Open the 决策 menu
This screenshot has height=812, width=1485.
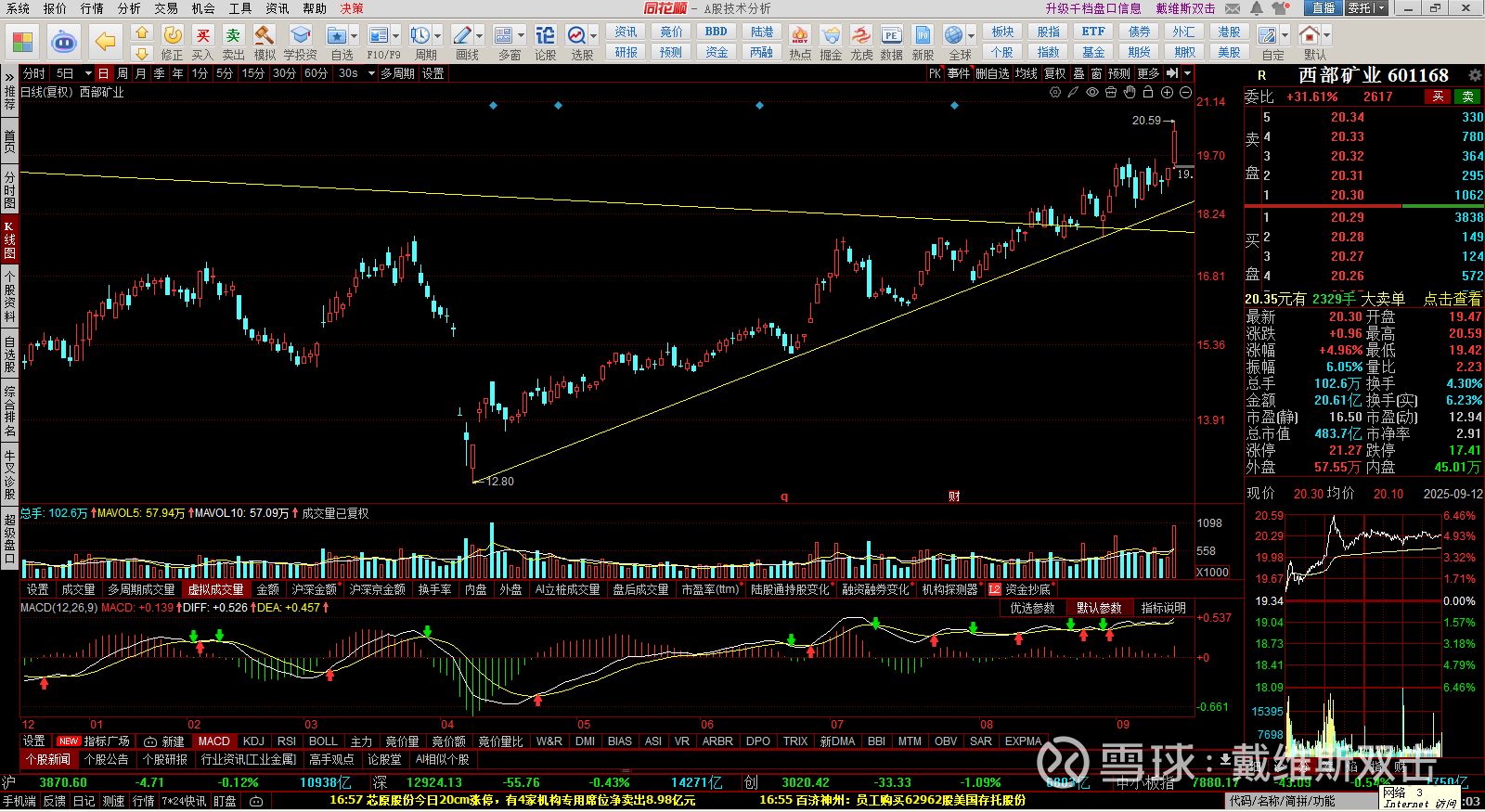[352, 8]
